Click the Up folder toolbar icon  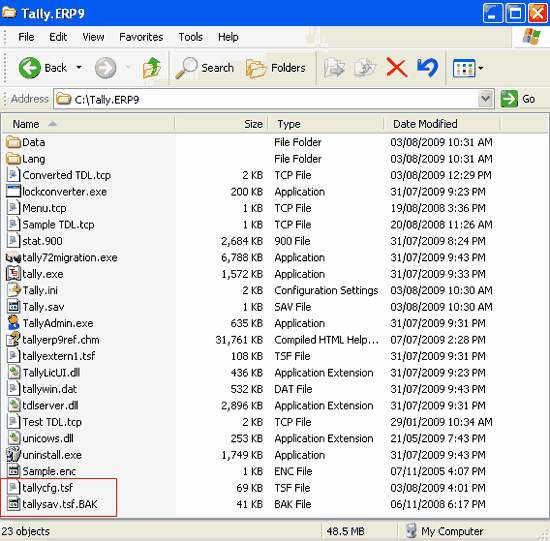click(x=152, y=67)
